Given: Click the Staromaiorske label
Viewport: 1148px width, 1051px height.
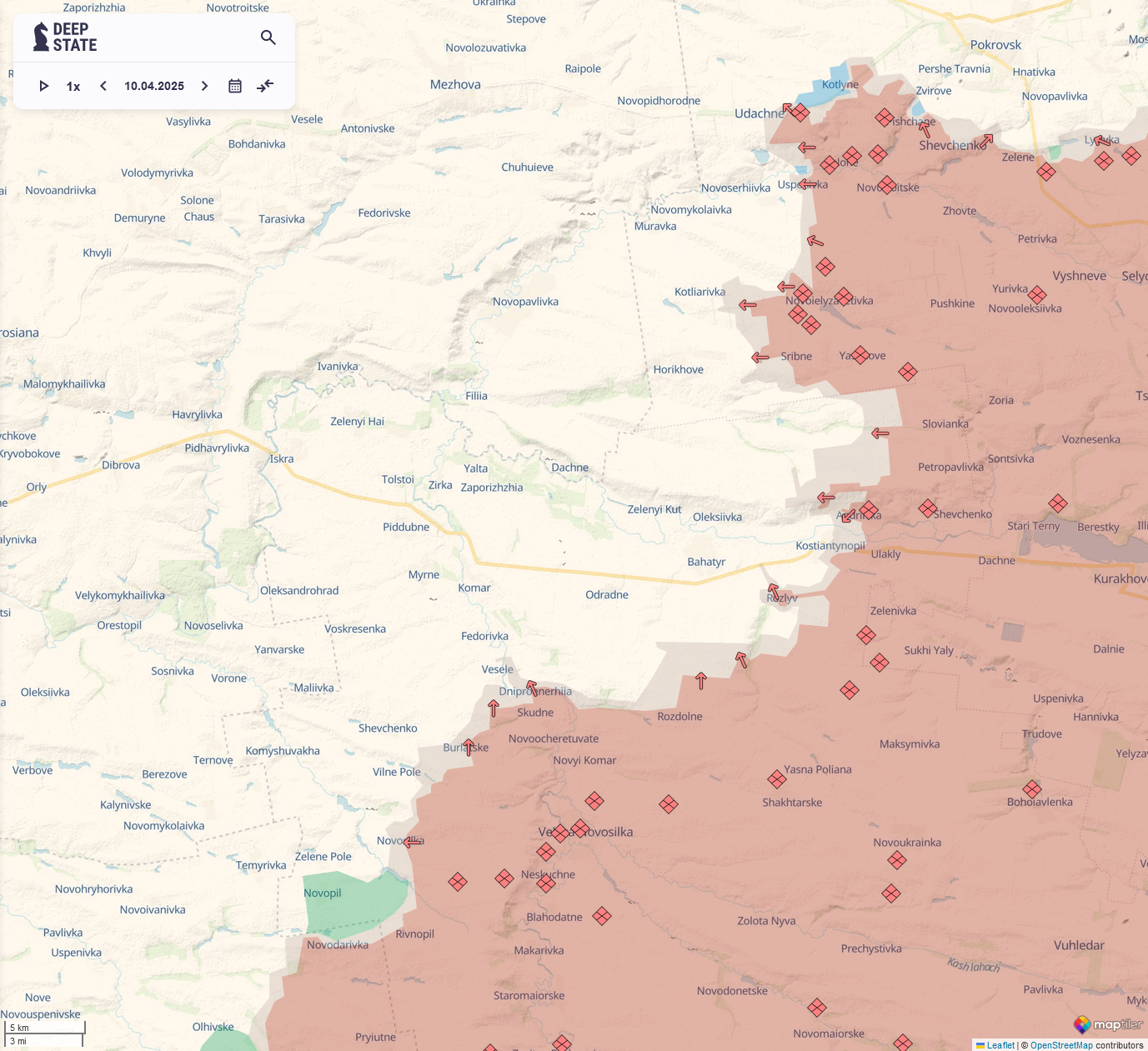Looking at the screenshot, I should coord(529,995).
